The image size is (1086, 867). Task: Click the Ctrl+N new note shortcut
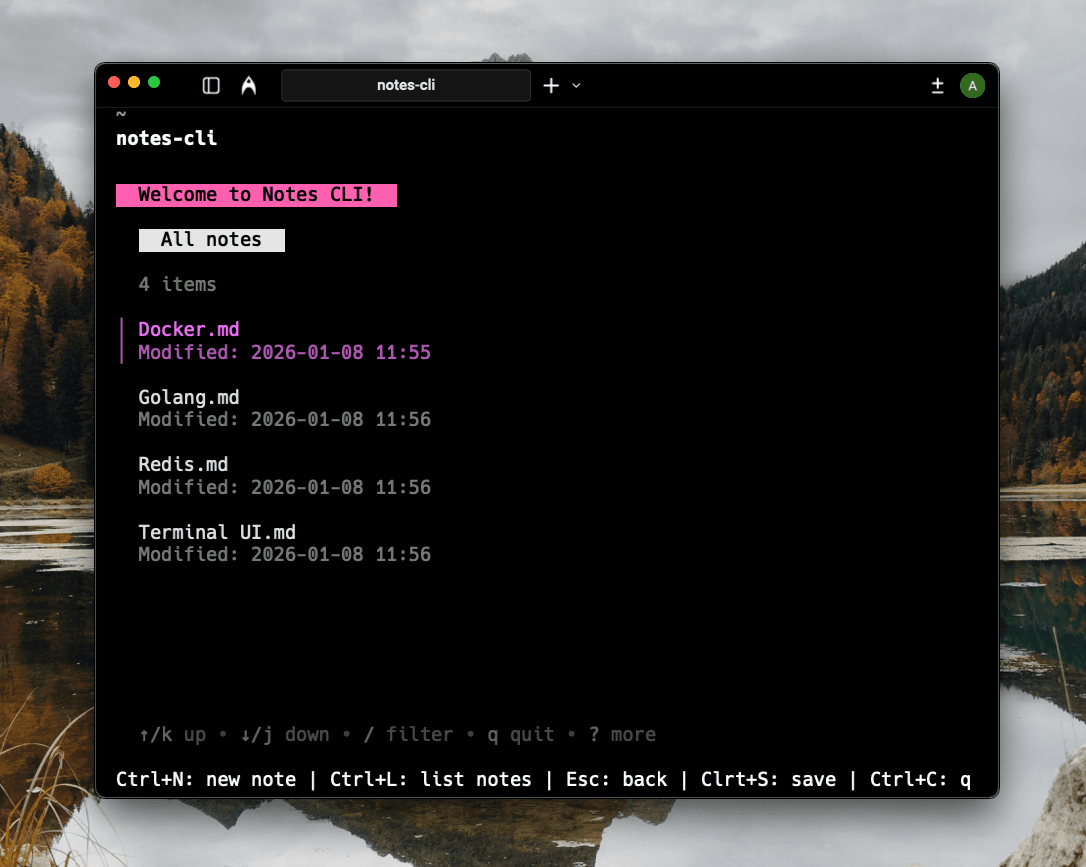pyautogui.click(x=206, y=779)
